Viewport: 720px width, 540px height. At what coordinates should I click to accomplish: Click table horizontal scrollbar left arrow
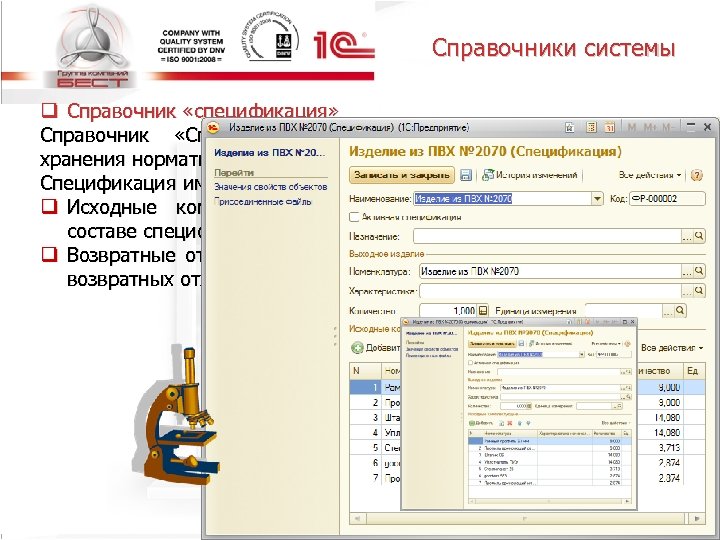(x=358, y=518)
